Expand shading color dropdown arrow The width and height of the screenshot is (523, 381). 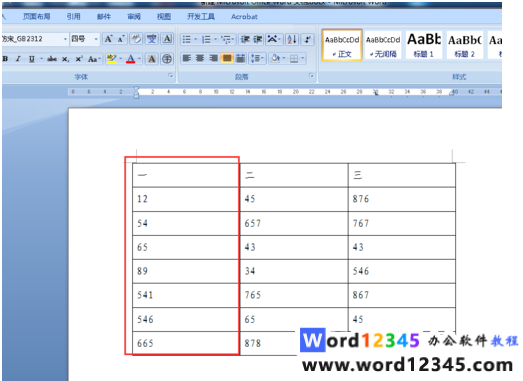pyautogui.click(x=284, y=59)
